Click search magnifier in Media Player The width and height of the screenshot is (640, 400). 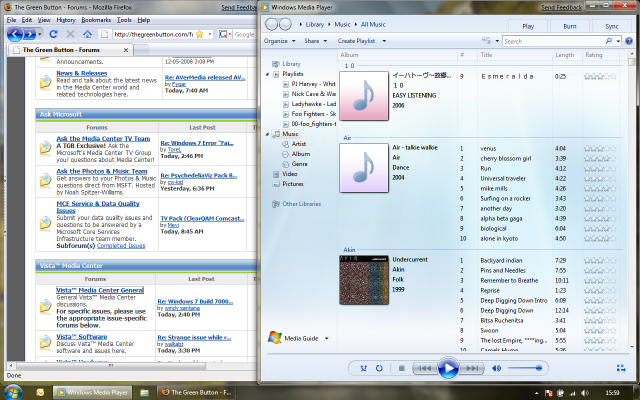(x=609, y=41)
